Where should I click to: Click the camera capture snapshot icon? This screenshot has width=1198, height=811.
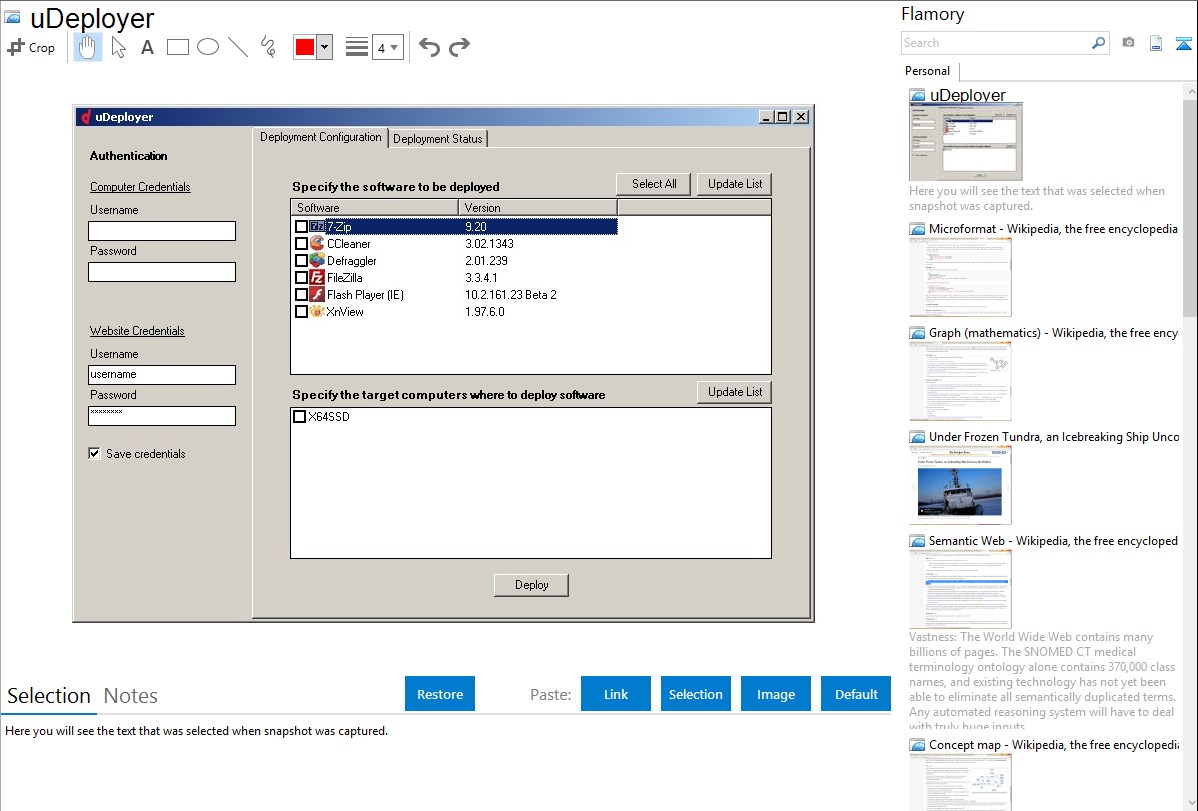point(1128,43)
